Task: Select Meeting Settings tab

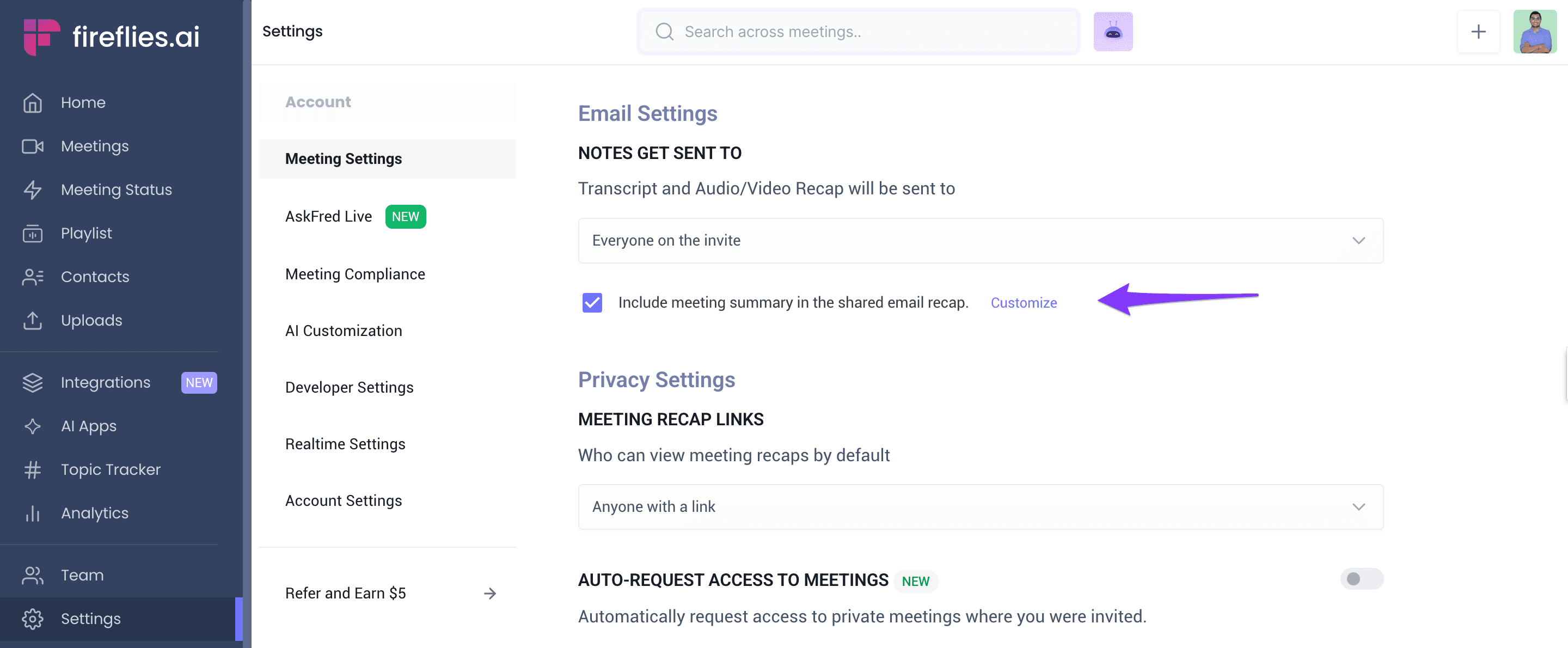Action: 387,159
